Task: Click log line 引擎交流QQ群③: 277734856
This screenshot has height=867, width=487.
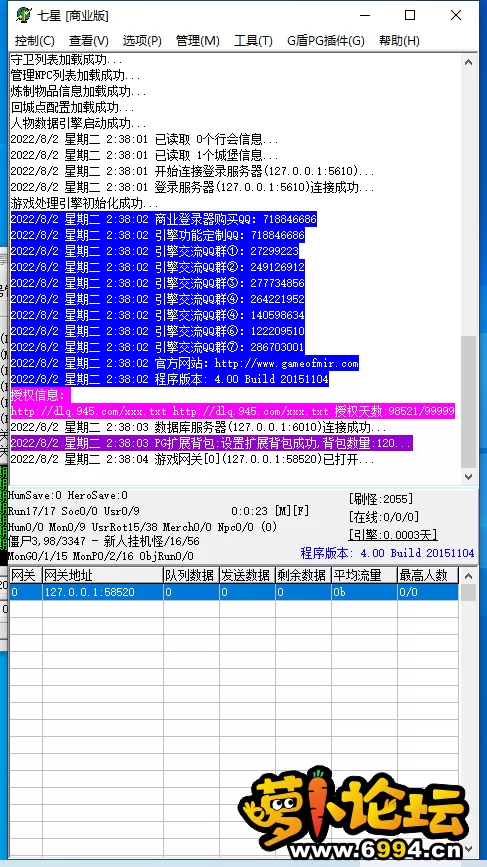Action: [158, 284]
